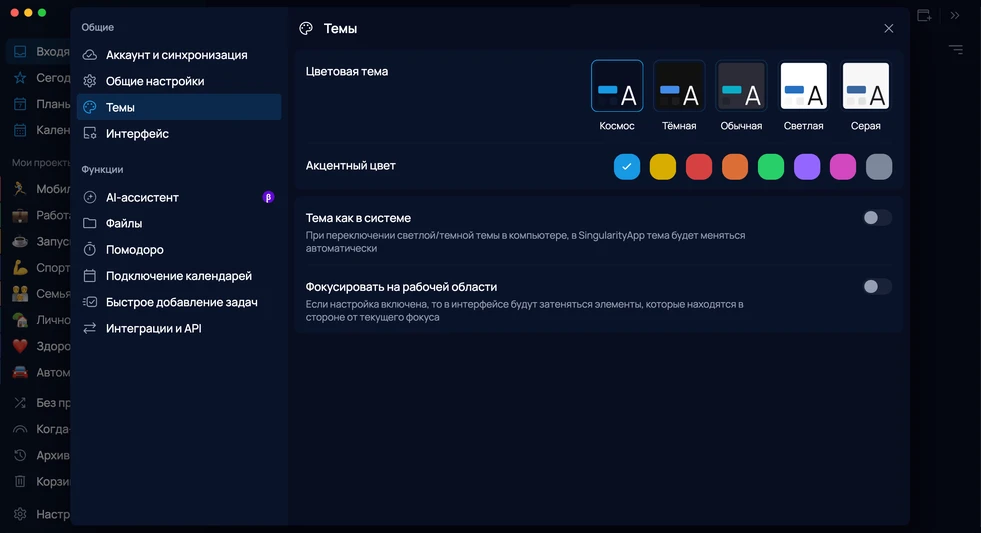Select the Тёмная color theme
The image size is (981, 533).
pyautogui.click(x=679, y=86)
